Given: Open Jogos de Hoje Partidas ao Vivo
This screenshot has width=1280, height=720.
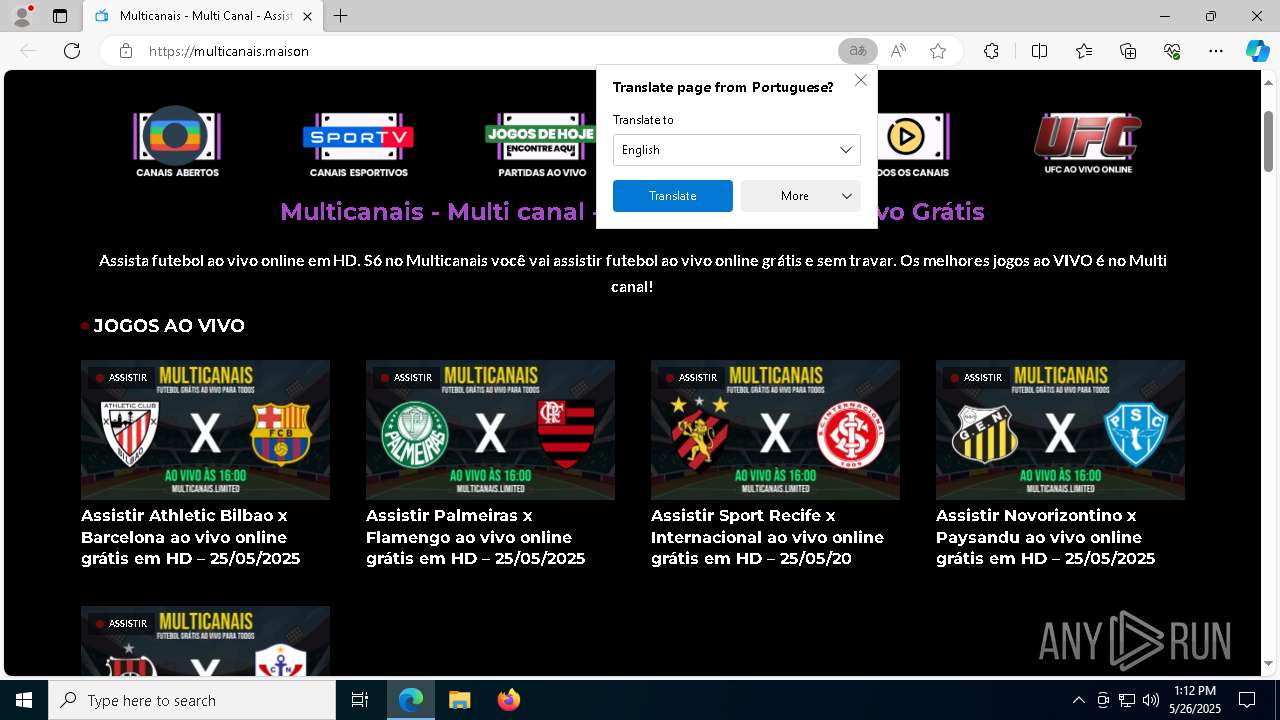Looking at the screenshot, I should tap(542, 144).
